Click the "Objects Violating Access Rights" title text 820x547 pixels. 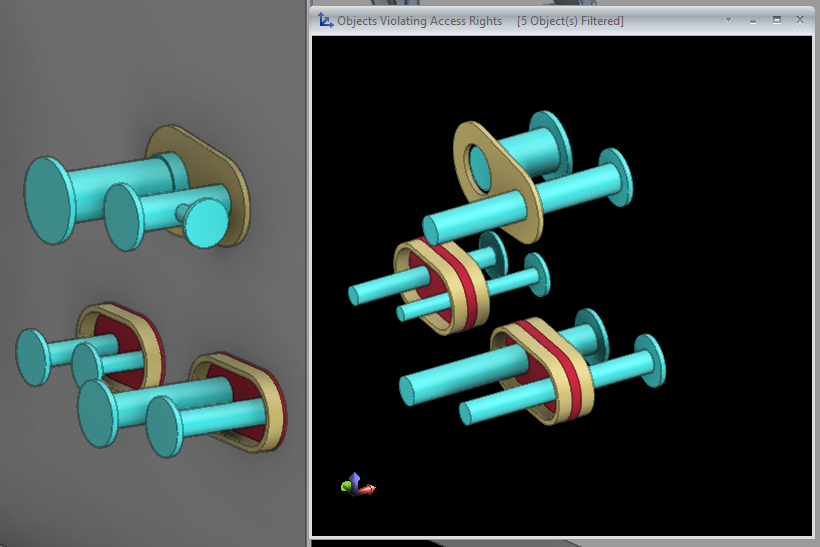pyautogui.click(x=419, y=21)
